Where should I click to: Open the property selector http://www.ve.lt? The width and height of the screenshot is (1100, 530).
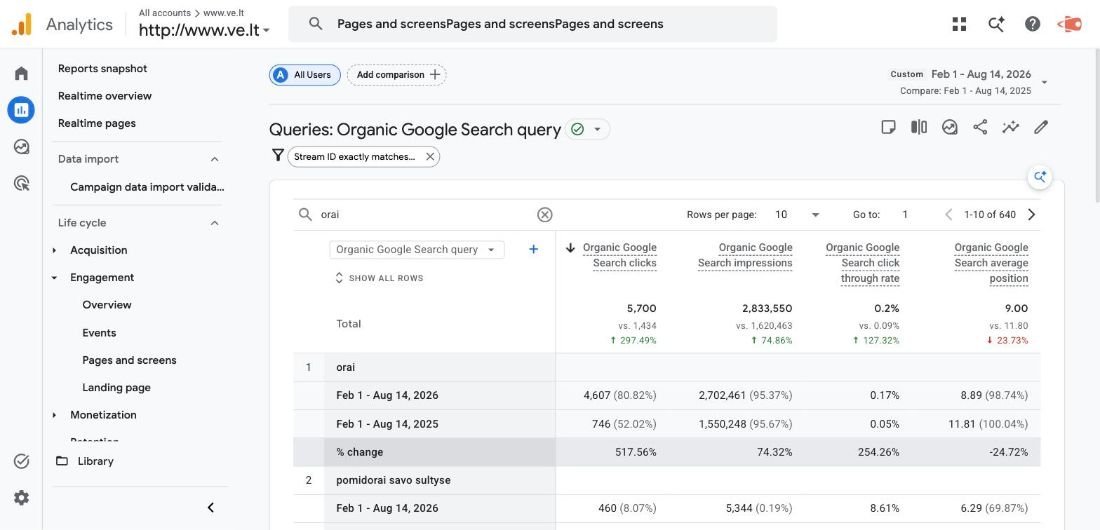(x=204, y=30)
